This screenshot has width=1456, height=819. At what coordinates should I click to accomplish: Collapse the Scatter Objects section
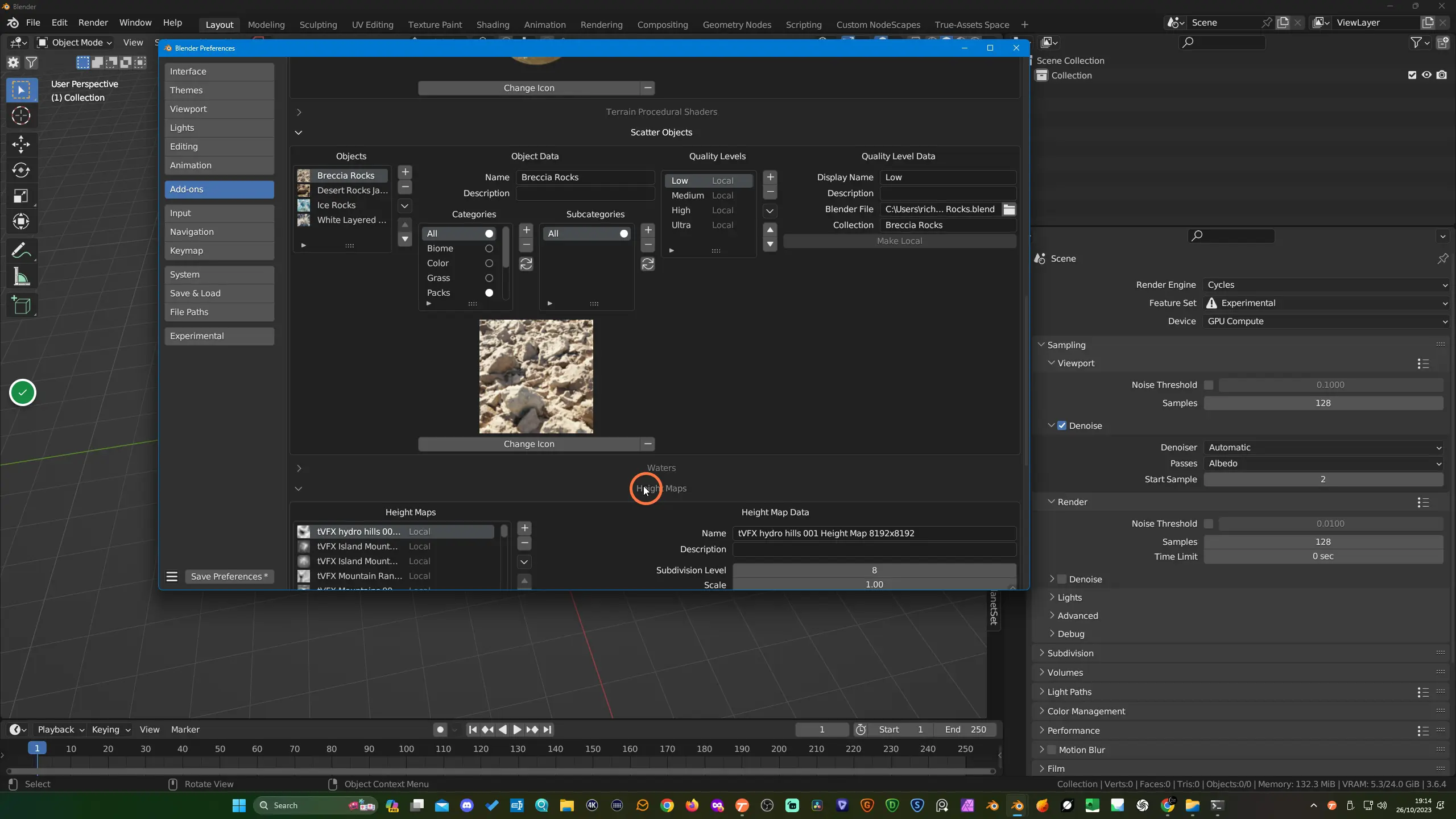pyautogui.click(x=299, y=133)
